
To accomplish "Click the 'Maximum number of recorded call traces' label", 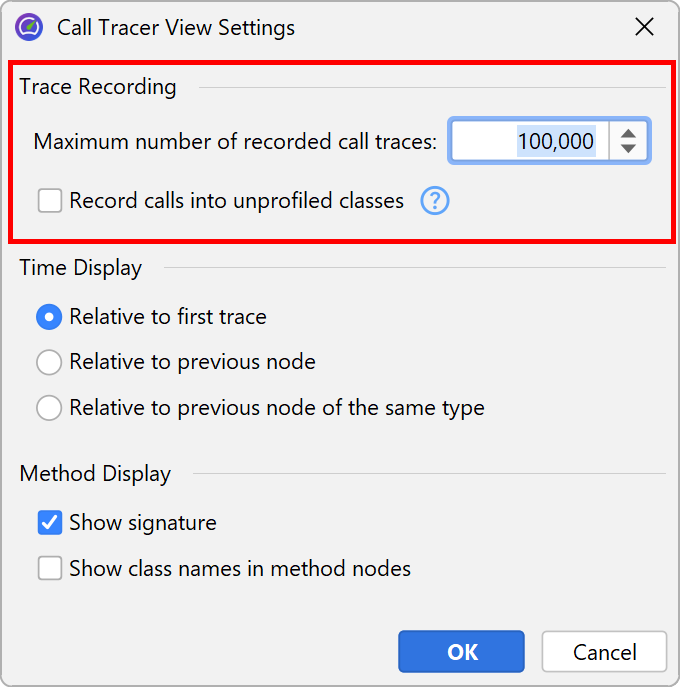I will (235, 142).
